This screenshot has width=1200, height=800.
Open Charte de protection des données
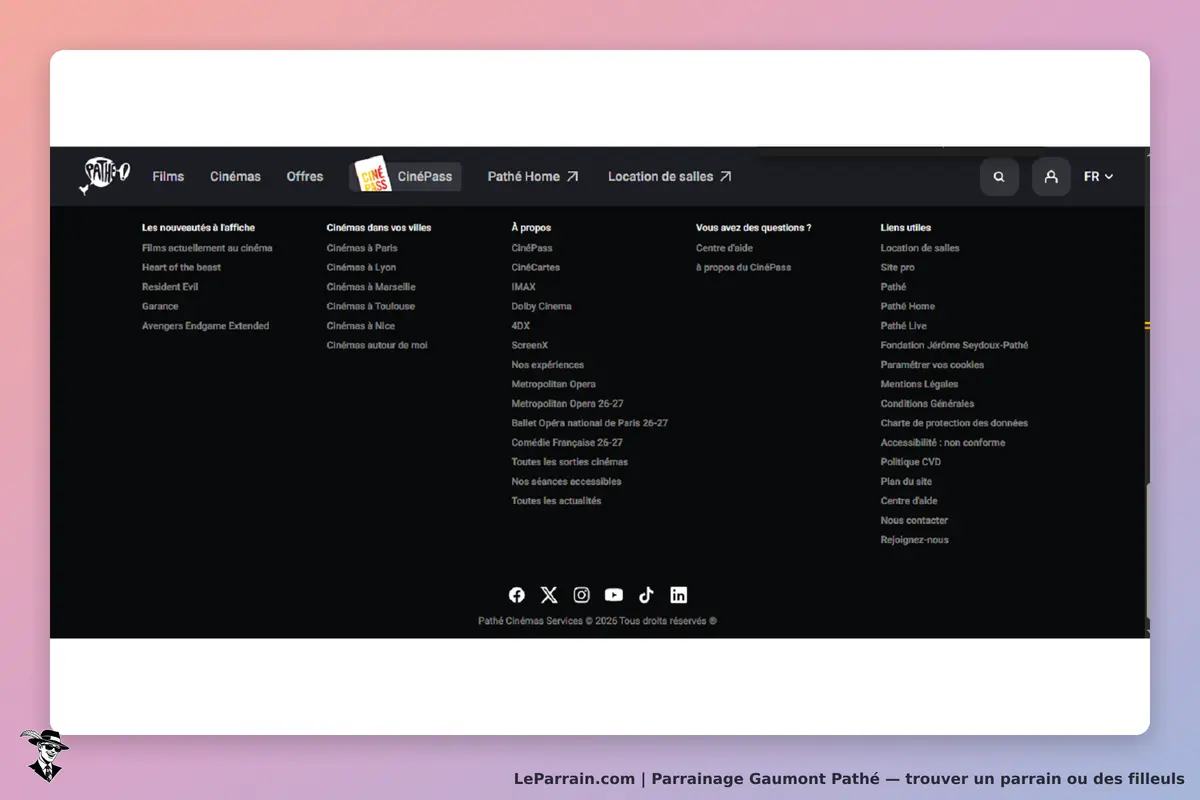pyautogui.click(x=954, y=423)
